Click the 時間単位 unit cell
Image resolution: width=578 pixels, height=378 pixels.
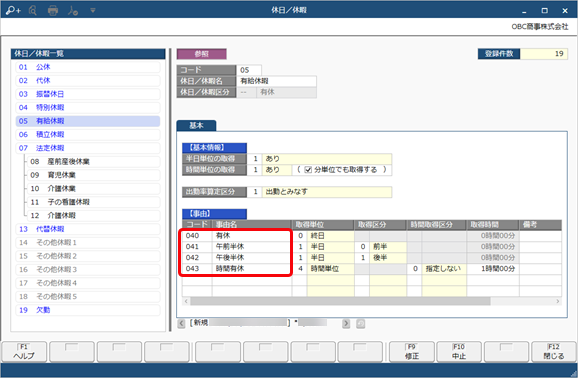click(330, 269)
